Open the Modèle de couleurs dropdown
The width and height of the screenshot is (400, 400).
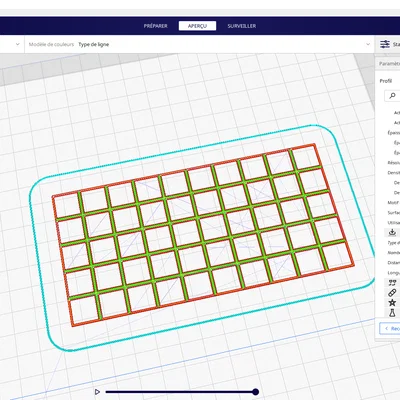click(199, 44)
